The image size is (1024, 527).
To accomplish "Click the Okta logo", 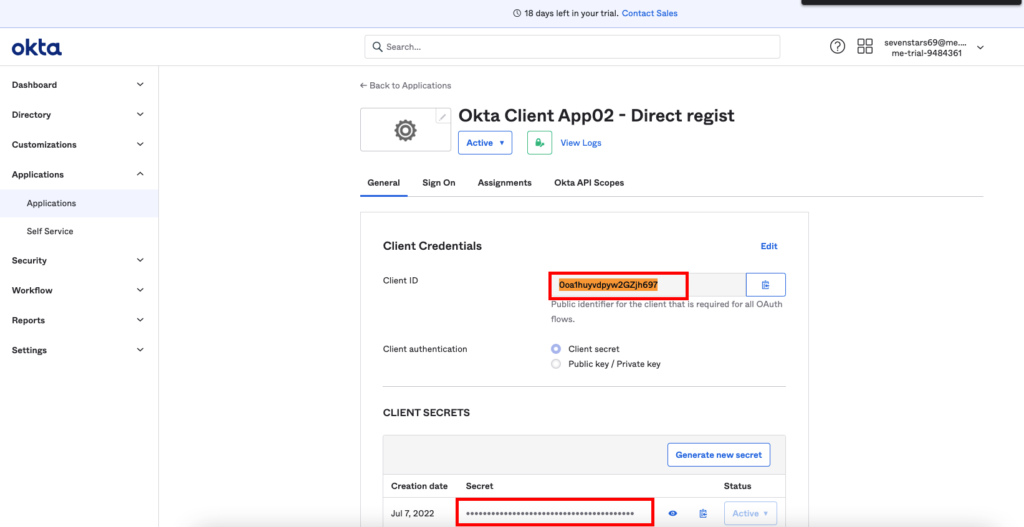I will point(36,47).
